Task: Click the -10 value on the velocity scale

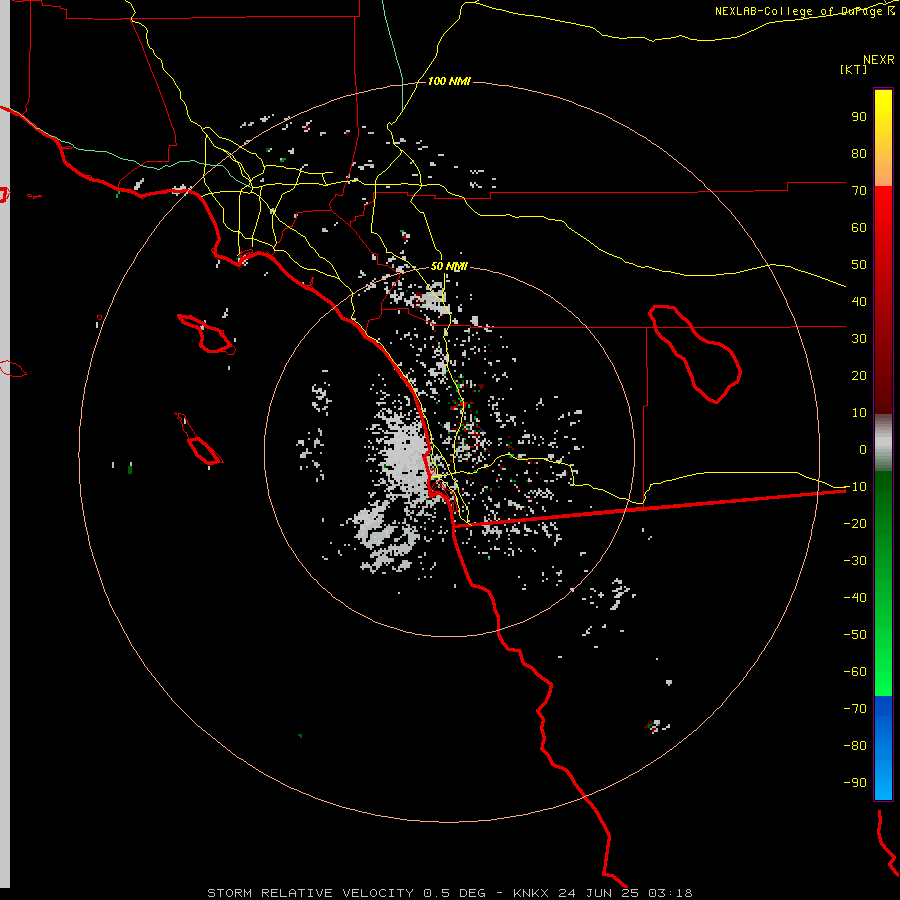Action: click(x=855, y=487)
